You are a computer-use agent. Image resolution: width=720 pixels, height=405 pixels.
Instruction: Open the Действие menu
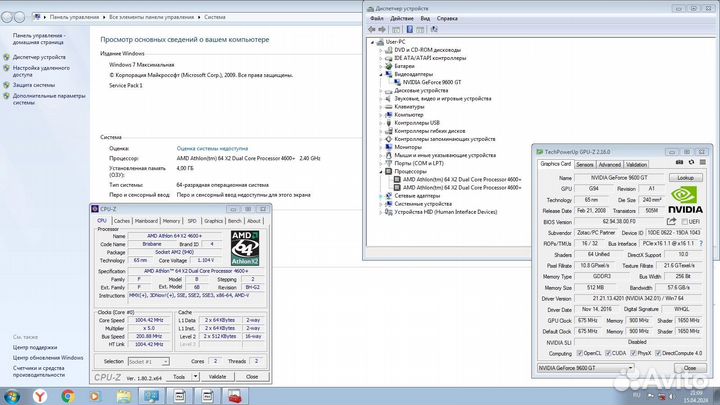(402, 19)
